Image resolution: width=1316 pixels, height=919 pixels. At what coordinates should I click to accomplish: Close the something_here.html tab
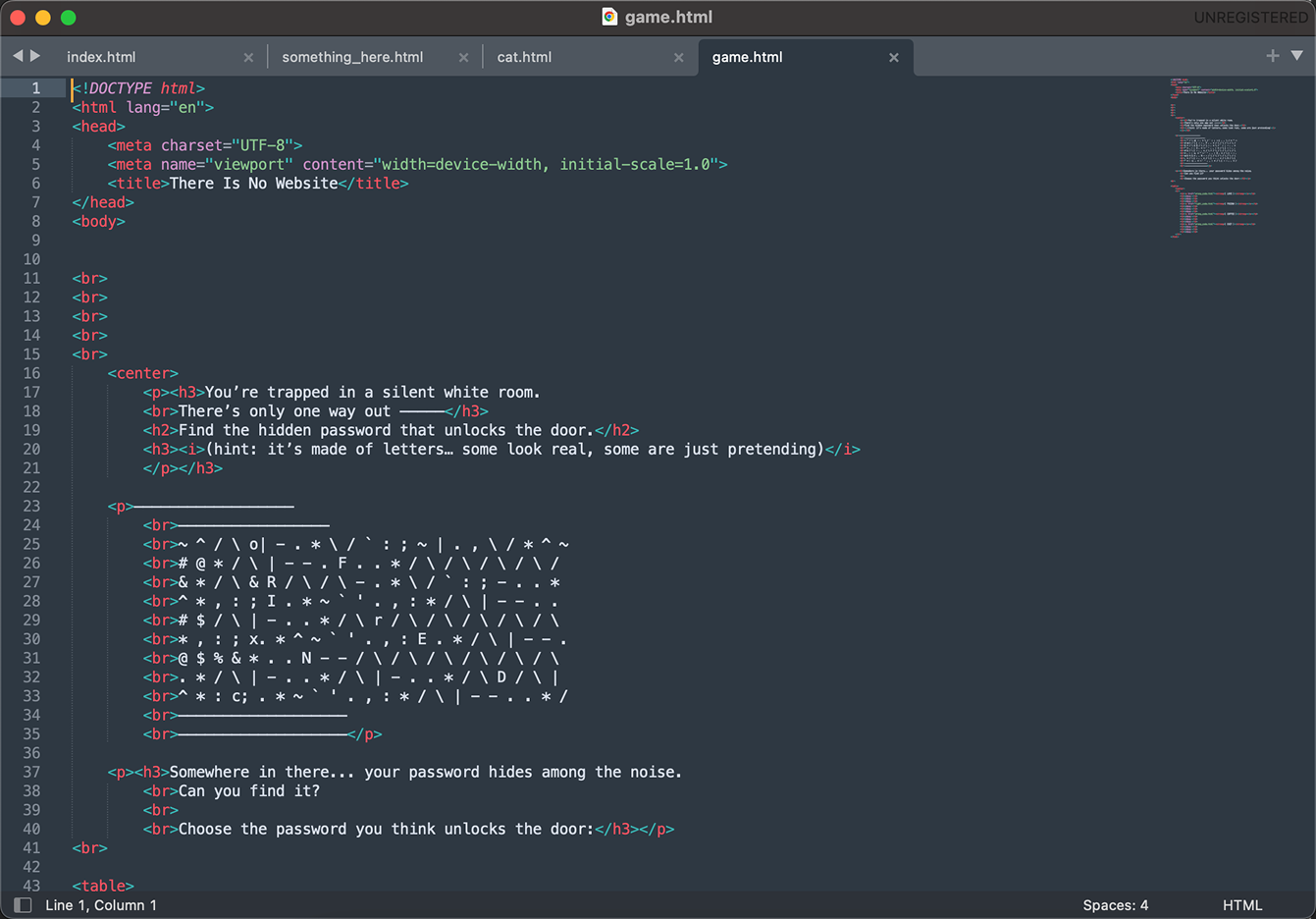[x=463, y=58]
